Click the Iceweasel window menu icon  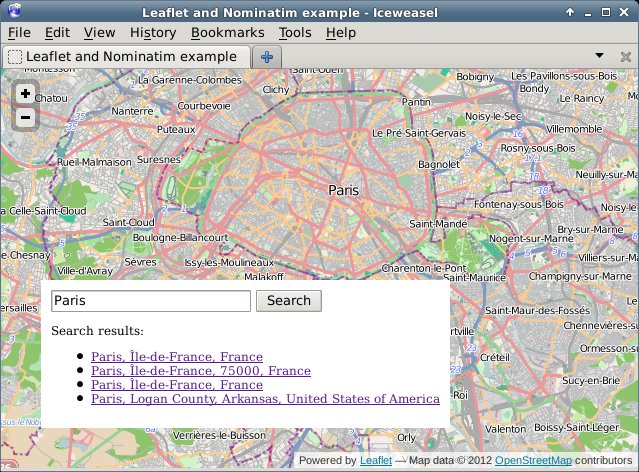11,12
